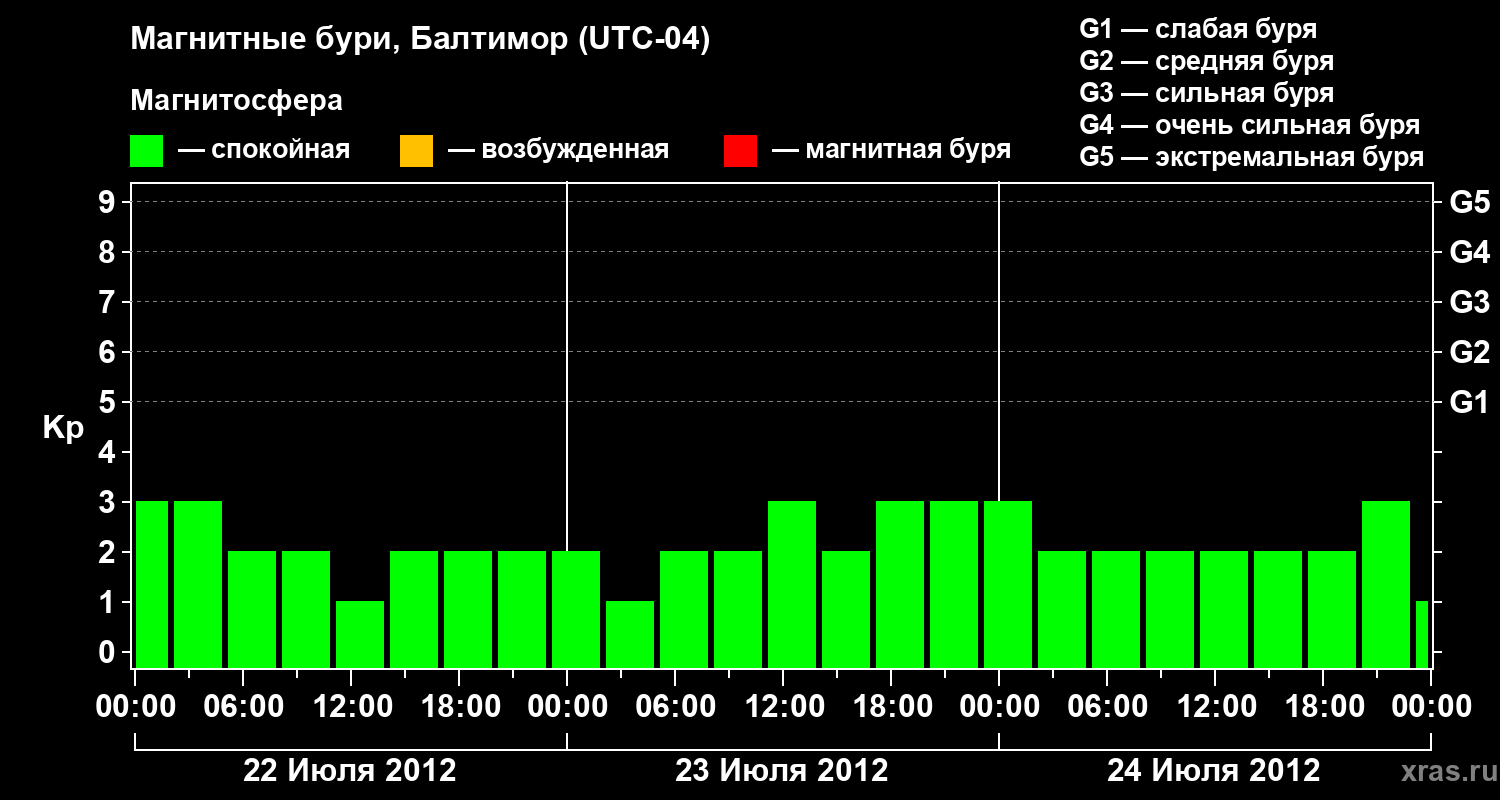Click the '06:00' time label for 24 July
Screen dimensions: 1500x800
1107,707
